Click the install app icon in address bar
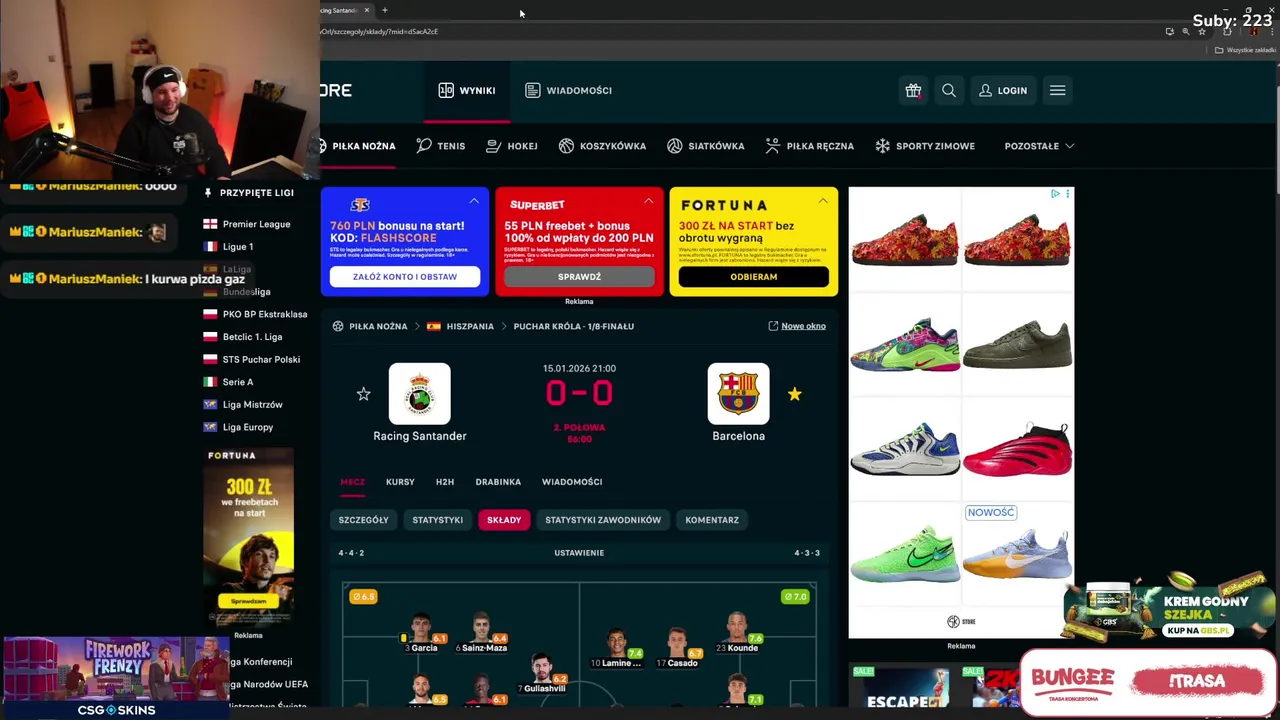Image resolution: width=1280 pixels, height=720 pixels. 1170,31
